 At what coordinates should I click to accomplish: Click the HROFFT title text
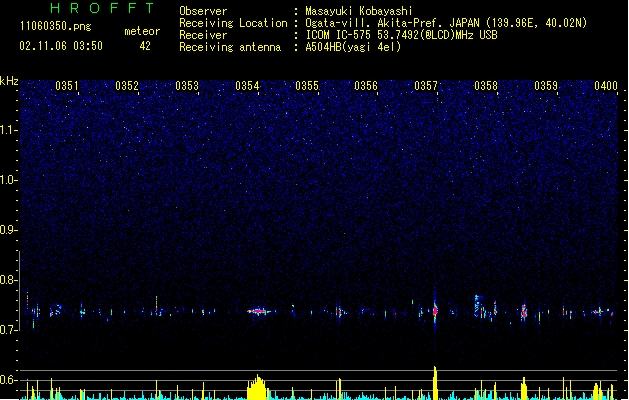tap(103, 8)
